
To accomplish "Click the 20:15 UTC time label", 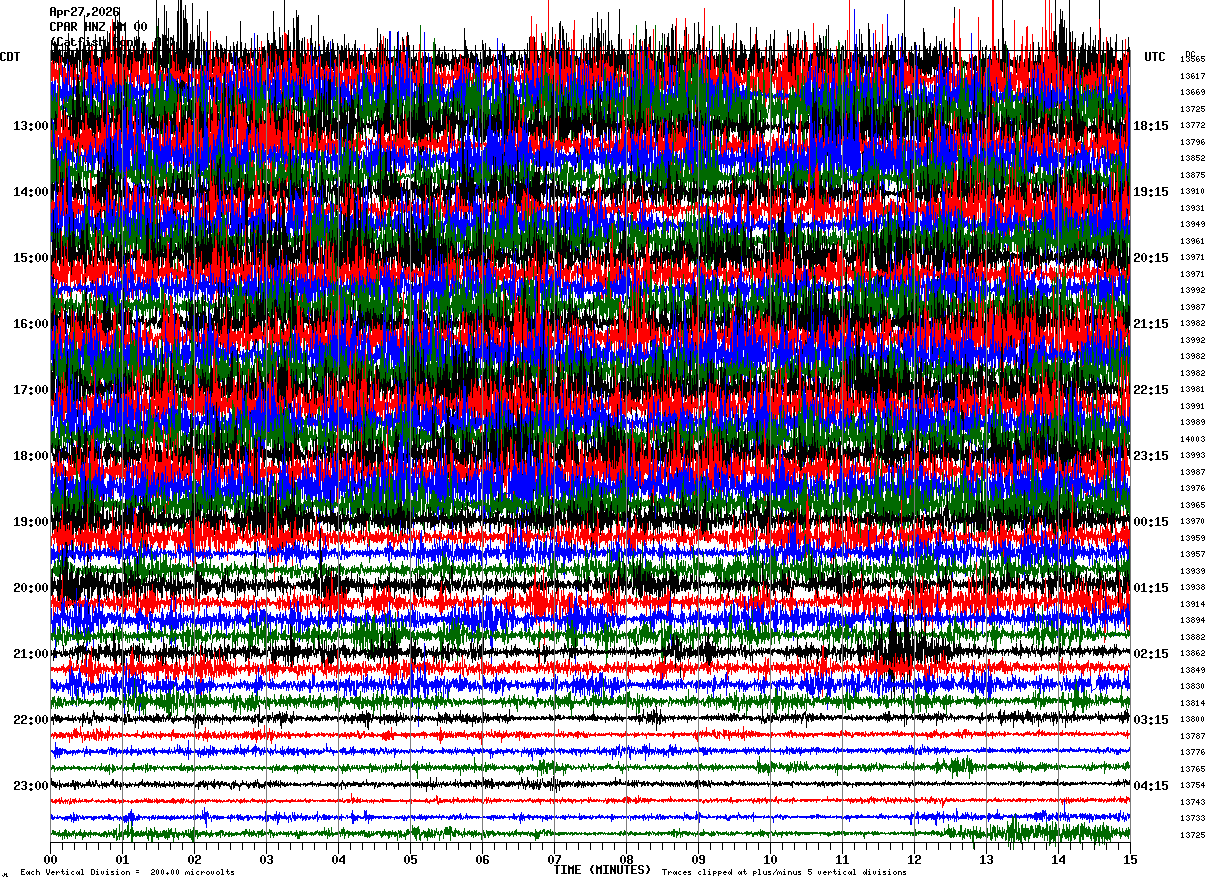I will point(1151,258).
